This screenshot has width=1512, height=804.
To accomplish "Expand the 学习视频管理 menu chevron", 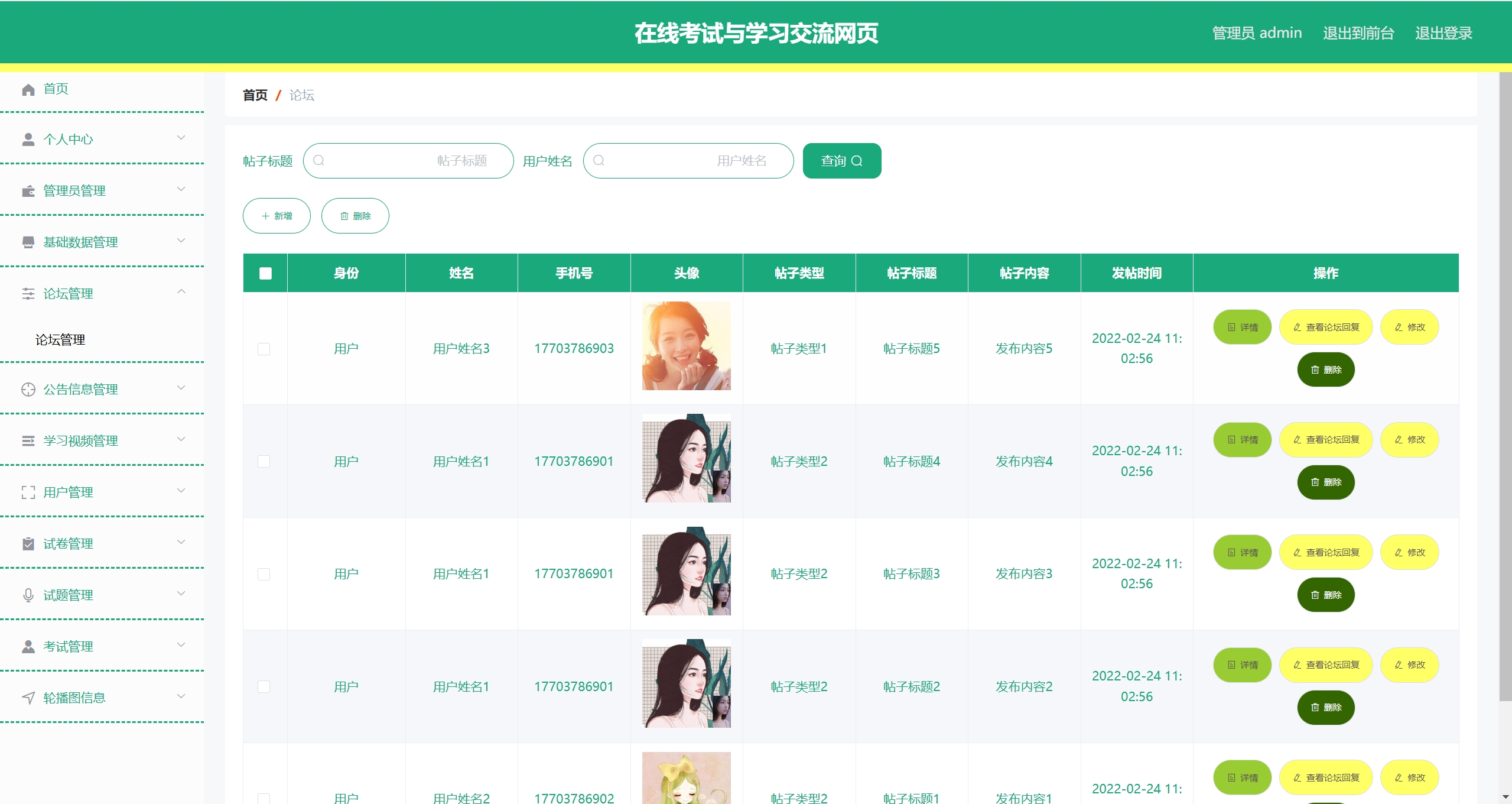I will 181,439.
